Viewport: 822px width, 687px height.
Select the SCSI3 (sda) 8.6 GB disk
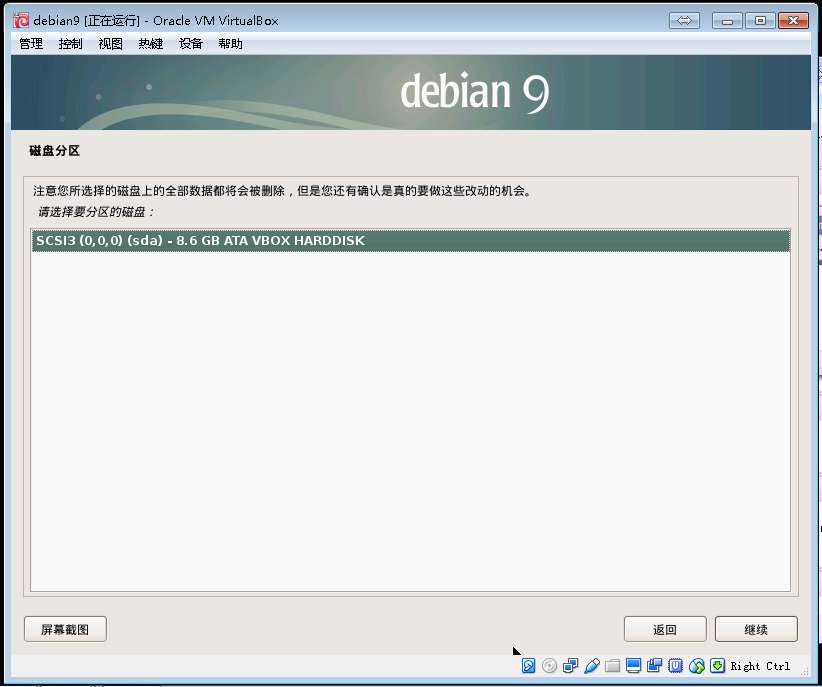410,241
